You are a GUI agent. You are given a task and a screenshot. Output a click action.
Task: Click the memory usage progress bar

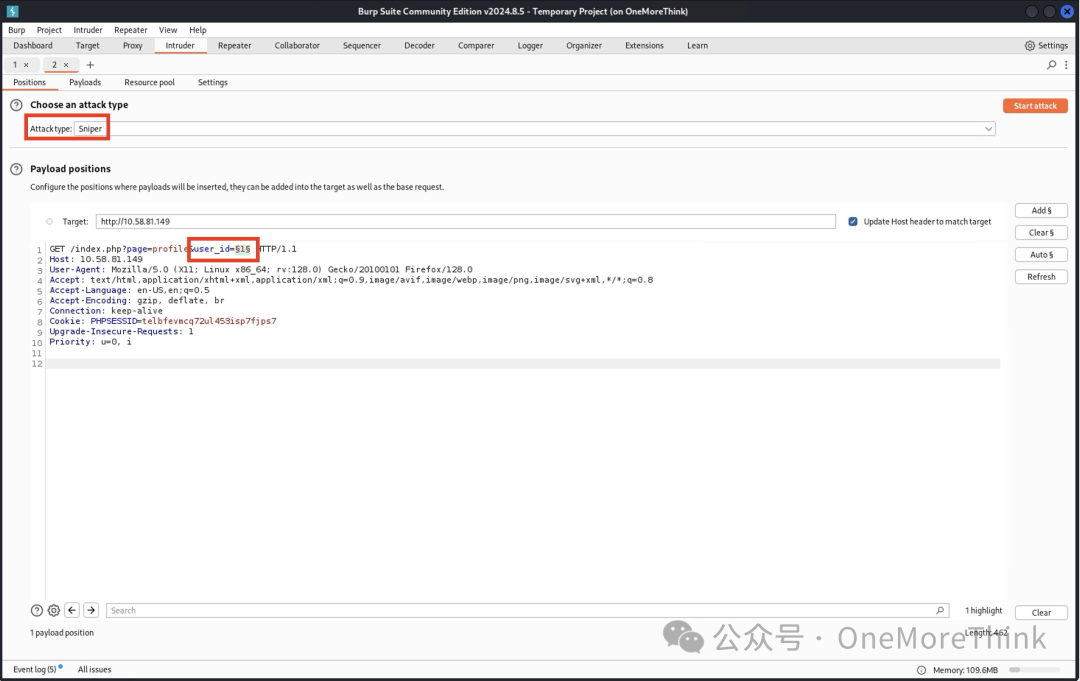[1035, 670]
